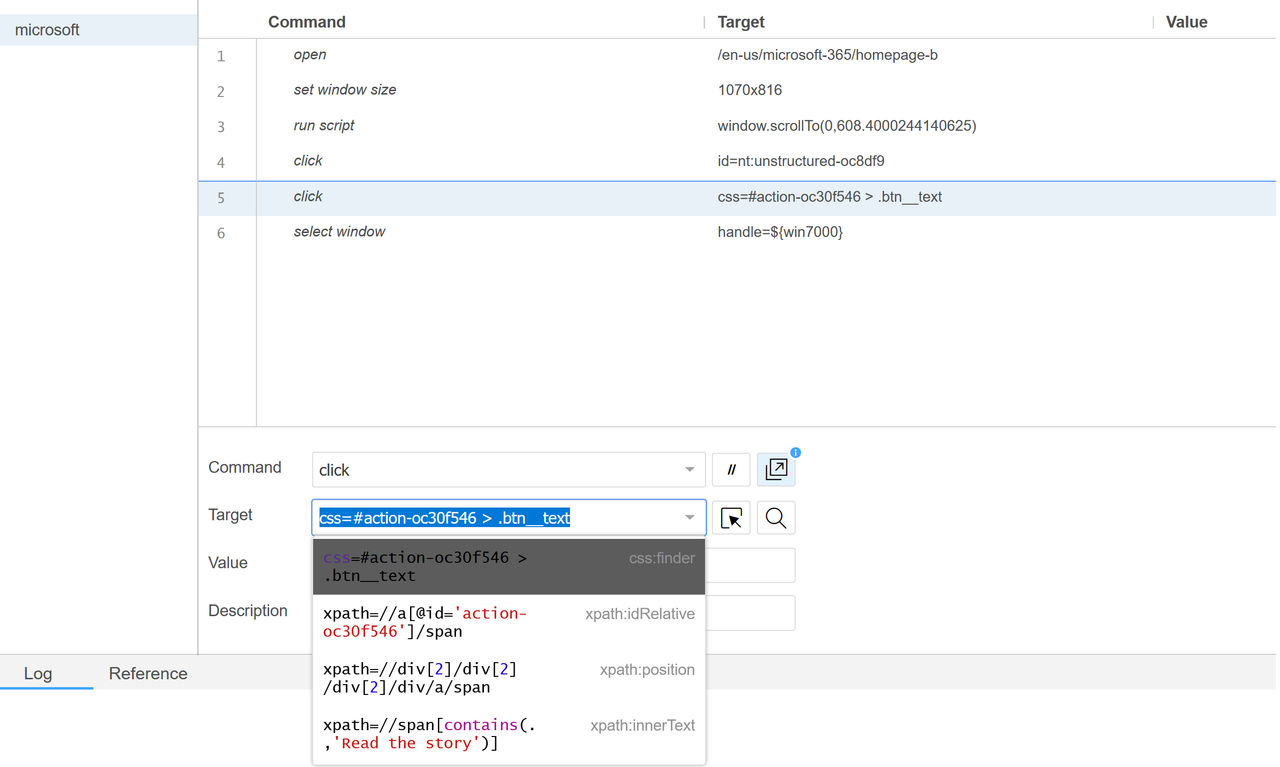Viewport: 1280px width, 767px height.
Task: Select row 2 set window size command
Action: tap(737, 90)
